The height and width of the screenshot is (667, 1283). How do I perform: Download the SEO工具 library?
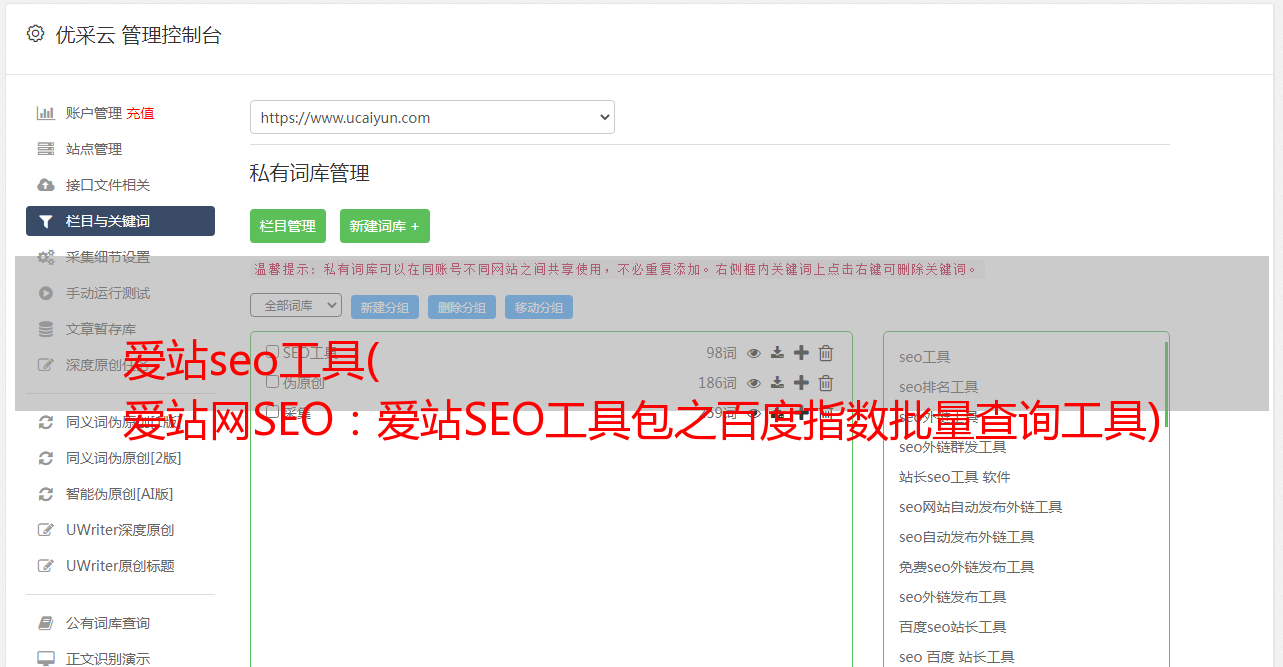point(777,353)
